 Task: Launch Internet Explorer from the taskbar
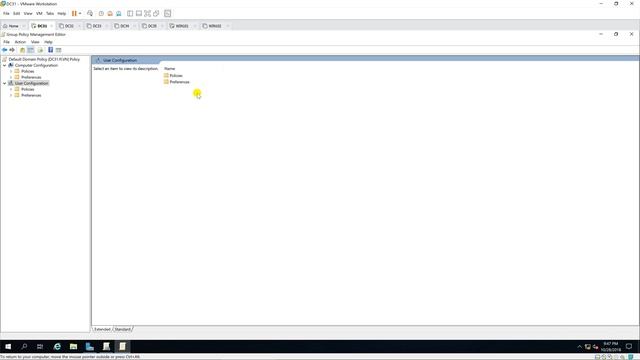tap(57, 347)
